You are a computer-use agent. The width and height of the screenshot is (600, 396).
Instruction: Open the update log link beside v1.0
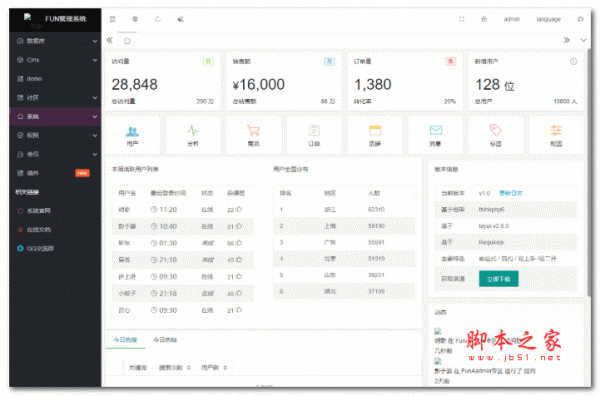[511, 193]
